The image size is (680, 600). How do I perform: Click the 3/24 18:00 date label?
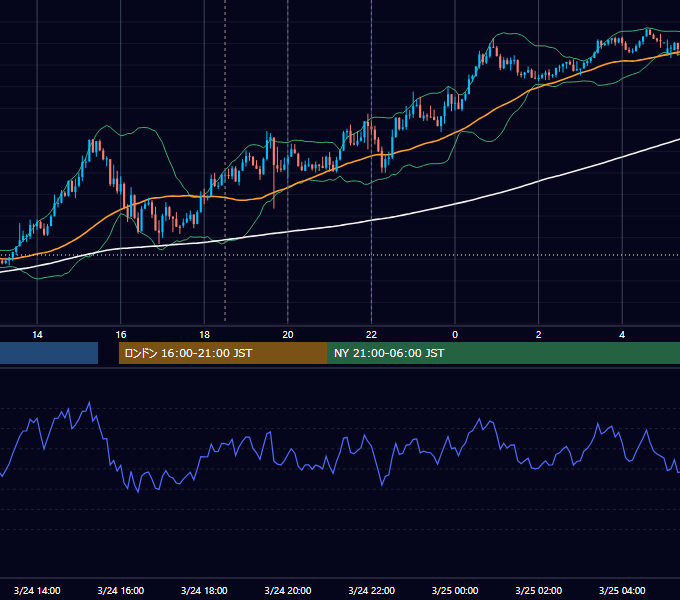pyautogui.click(x=204, y=590)
